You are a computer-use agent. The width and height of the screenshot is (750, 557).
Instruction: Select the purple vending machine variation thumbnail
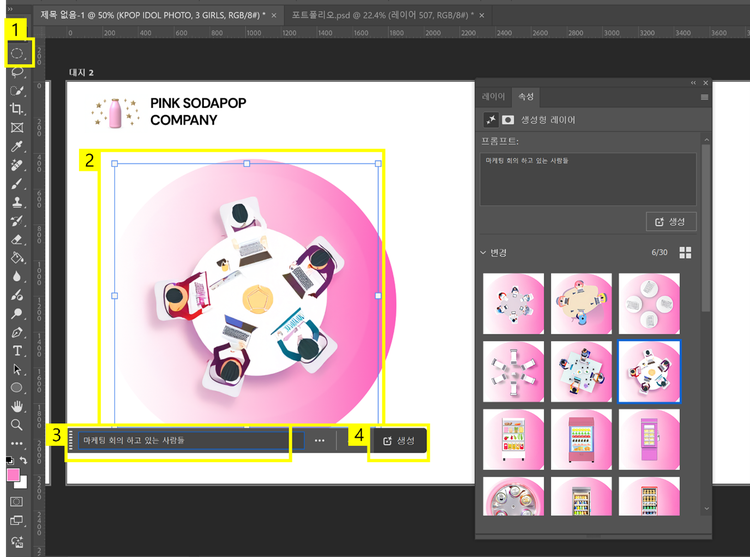649,439
